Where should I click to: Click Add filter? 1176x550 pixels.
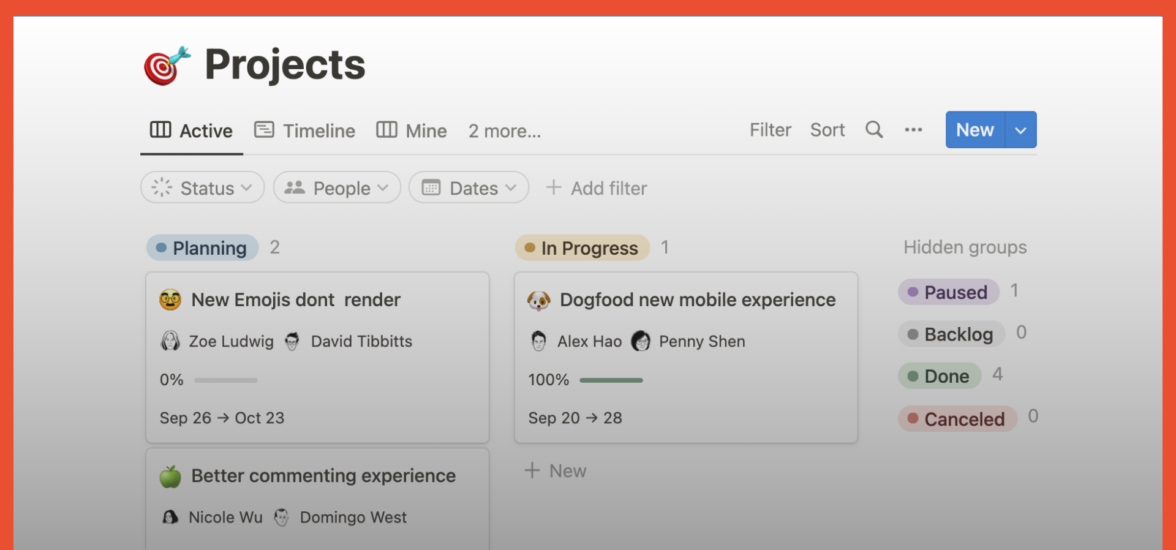[596, 188]
